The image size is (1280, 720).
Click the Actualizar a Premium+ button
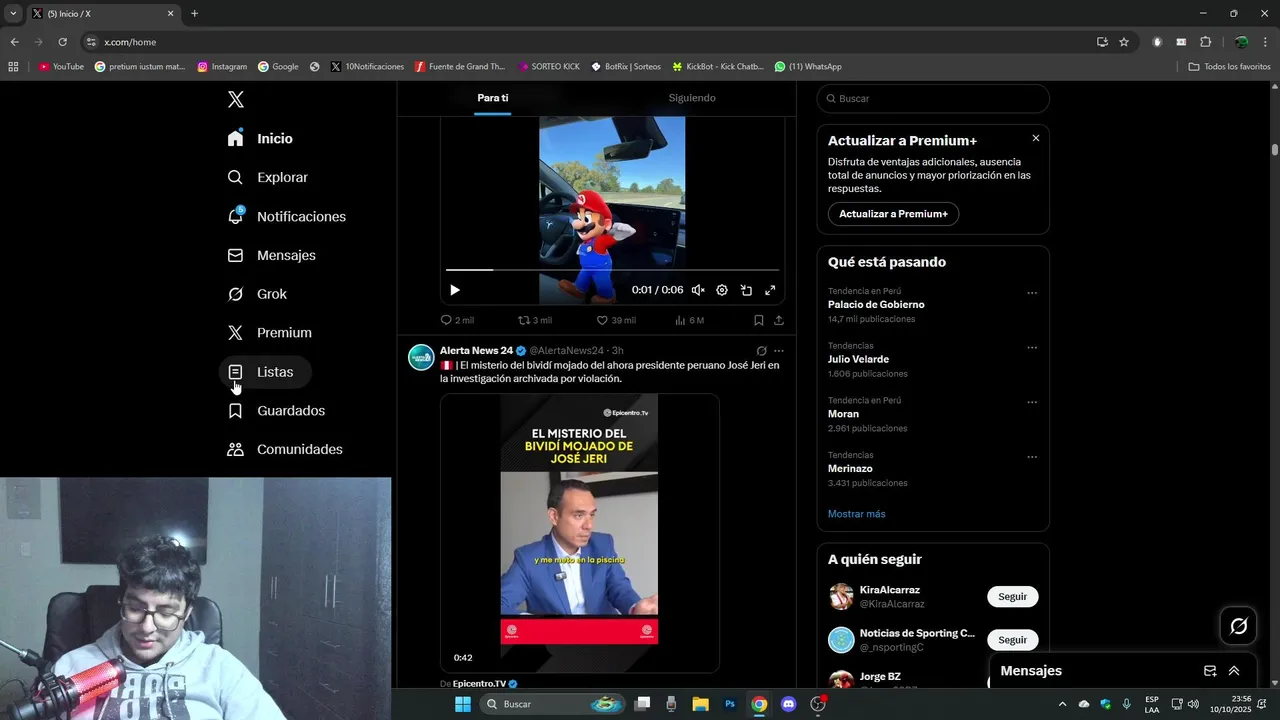pyautogui.click(x=893, y=214)
